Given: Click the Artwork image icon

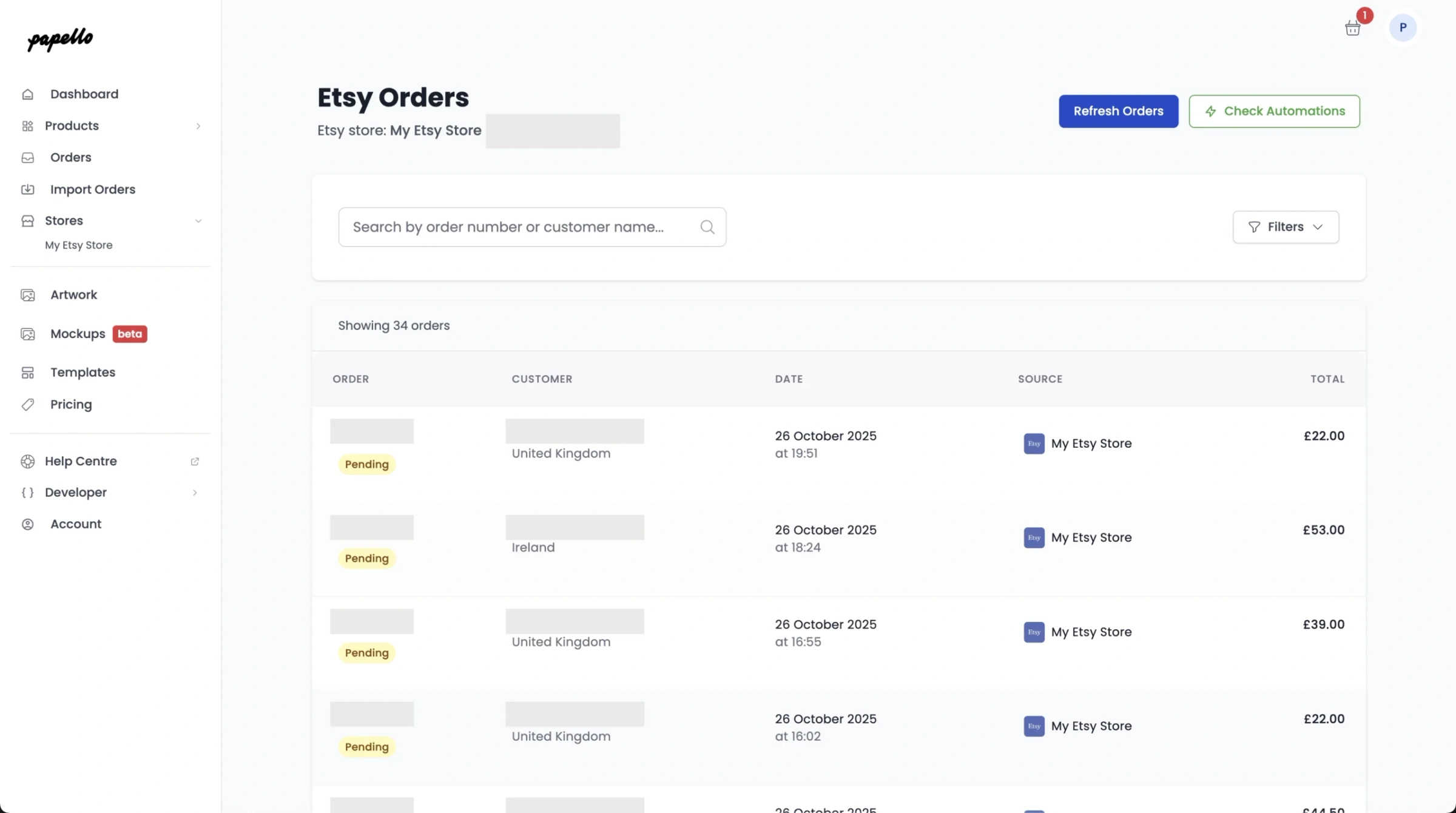Looking at the screenshot, I should (28, 295).
